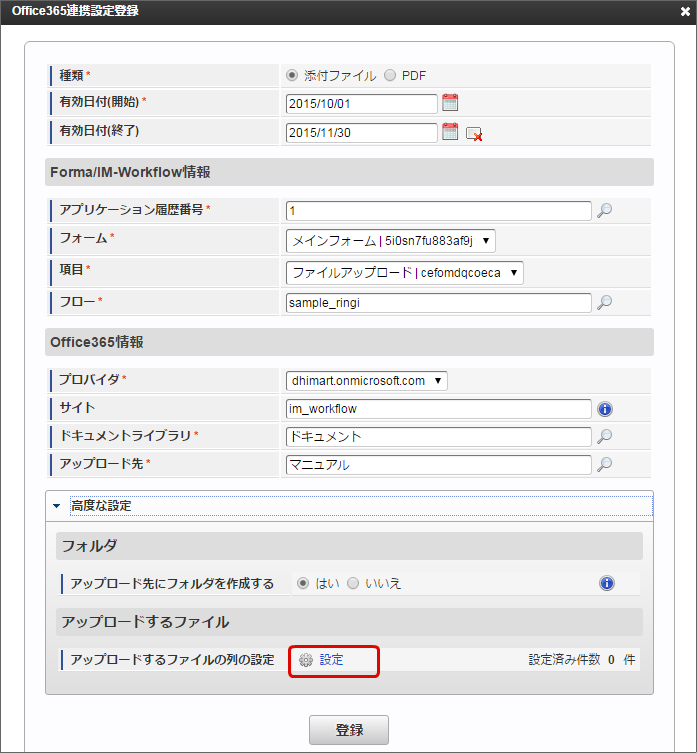Click the 設定済み件数 count text
Image resolution: width=697 pixels, height=753 pixels.
pyautogui.click(x=581, y=660)
